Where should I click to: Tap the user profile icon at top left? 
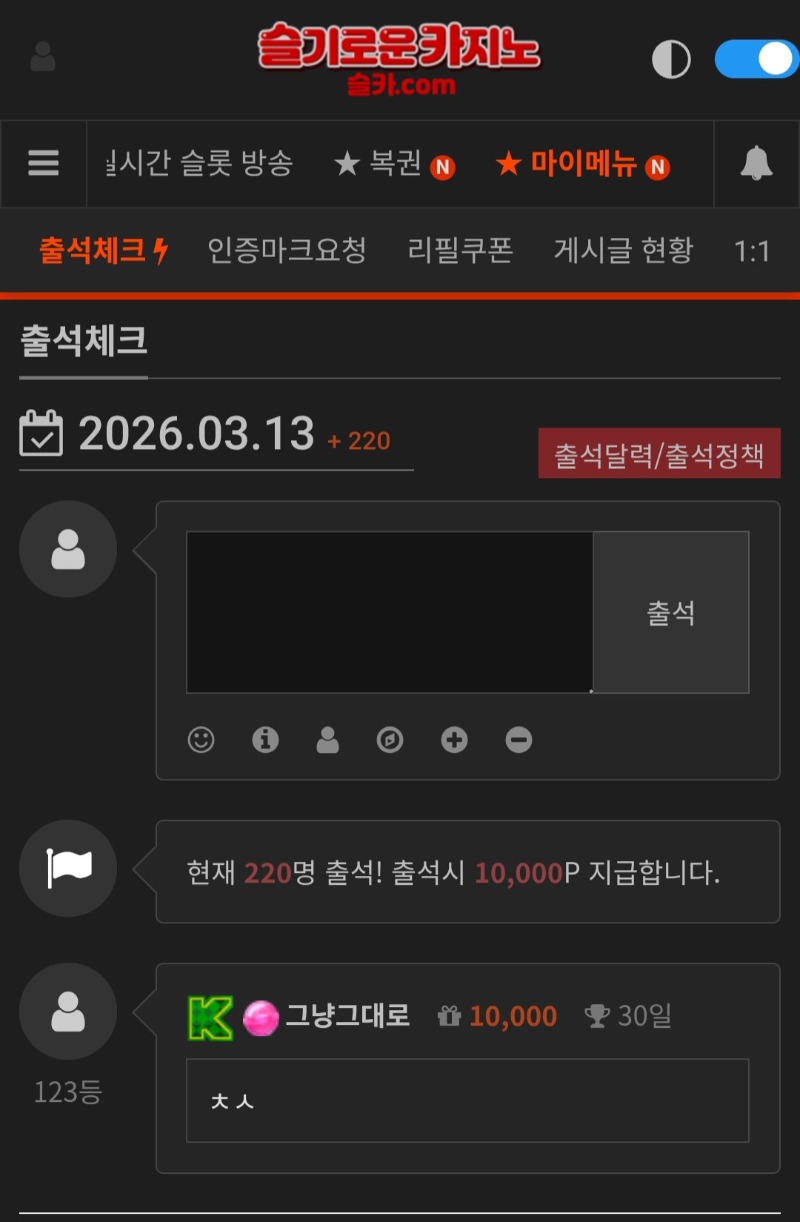pos(42,57)
